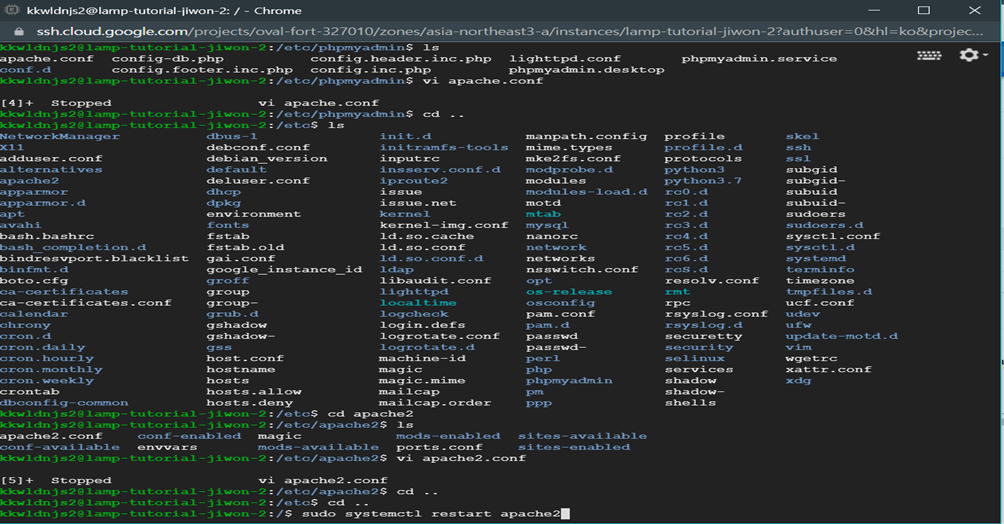Click 'google_instance_id' file name

284,270
